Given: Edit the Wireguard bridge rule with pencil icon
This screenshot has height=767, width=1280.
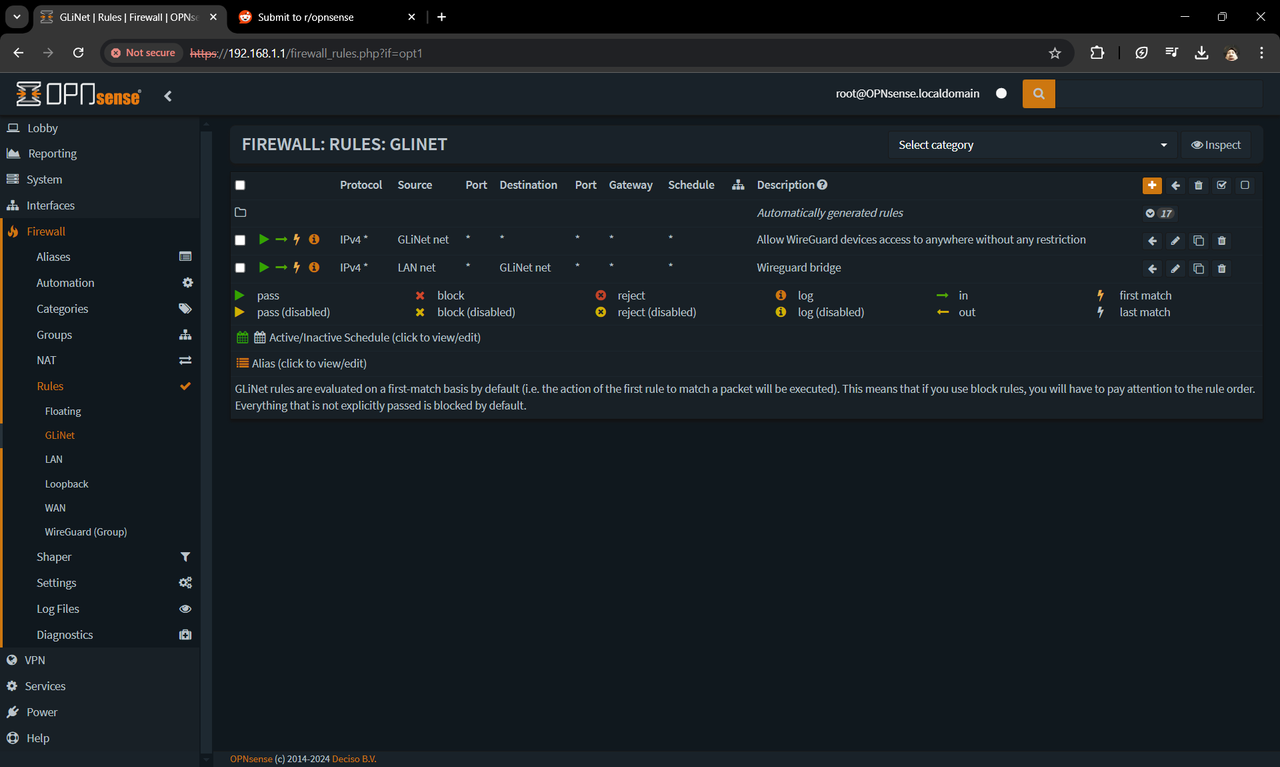Looking at the screenshot, I should [x=1175, y=268].
